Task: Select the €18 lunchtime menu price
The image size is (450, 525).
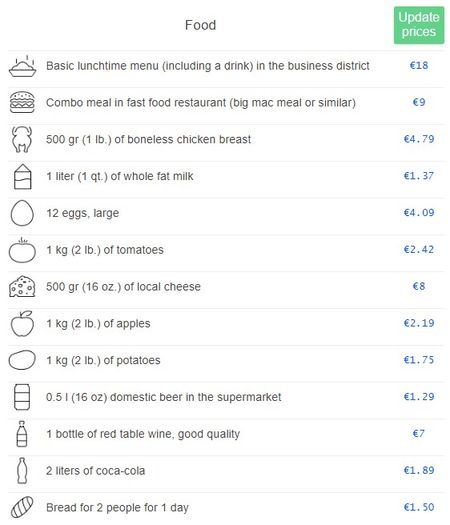Action: (419, 65)
